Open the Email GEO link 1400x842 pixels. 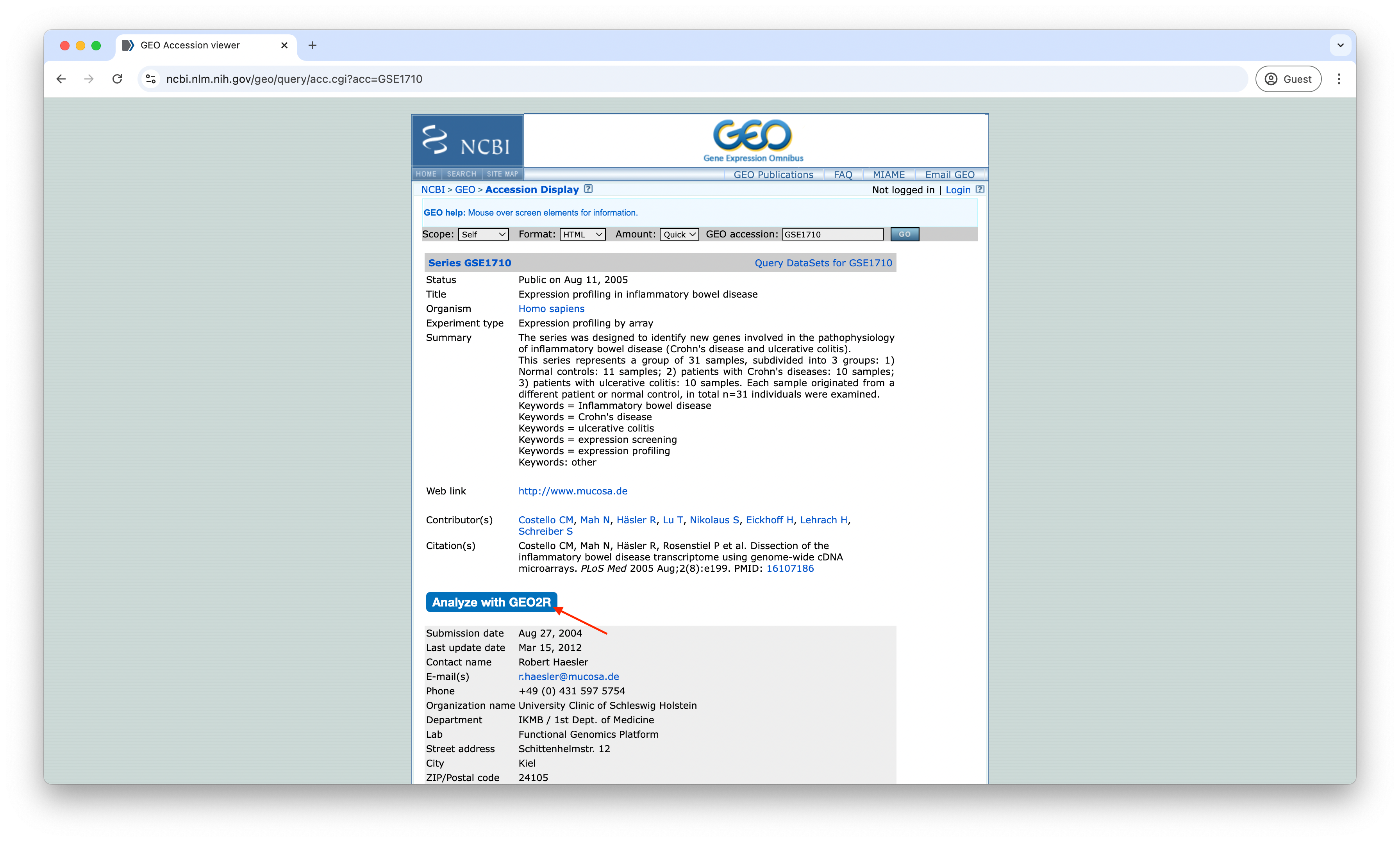tap(949, 175)
